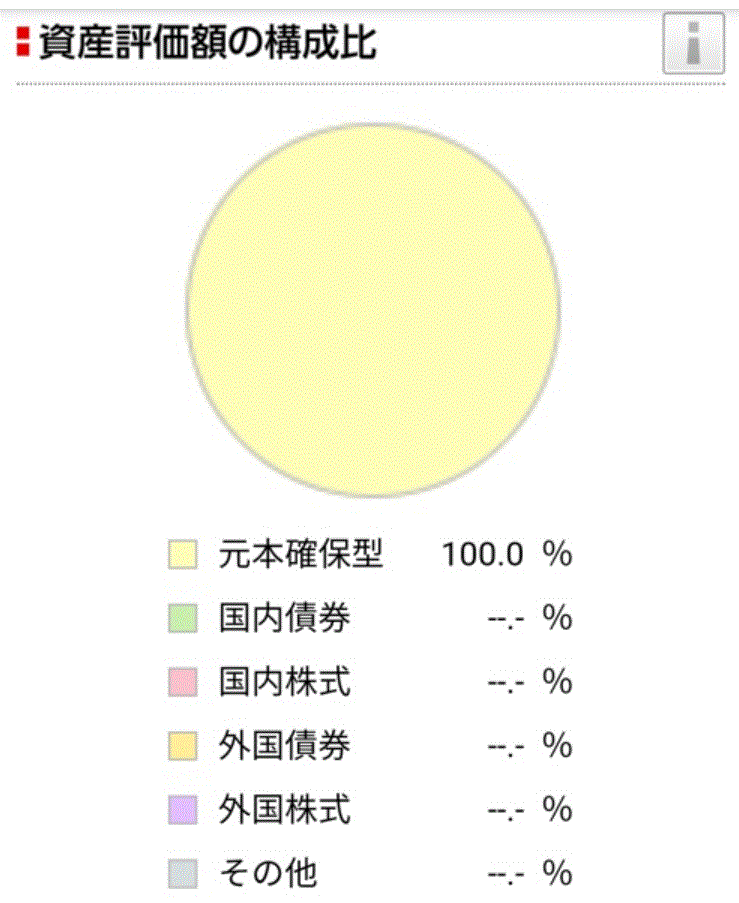Image resolution: width=739 pixels, height=903 pixels.
Task: Click the 外国株式 legend label
Action: (285, 810)
